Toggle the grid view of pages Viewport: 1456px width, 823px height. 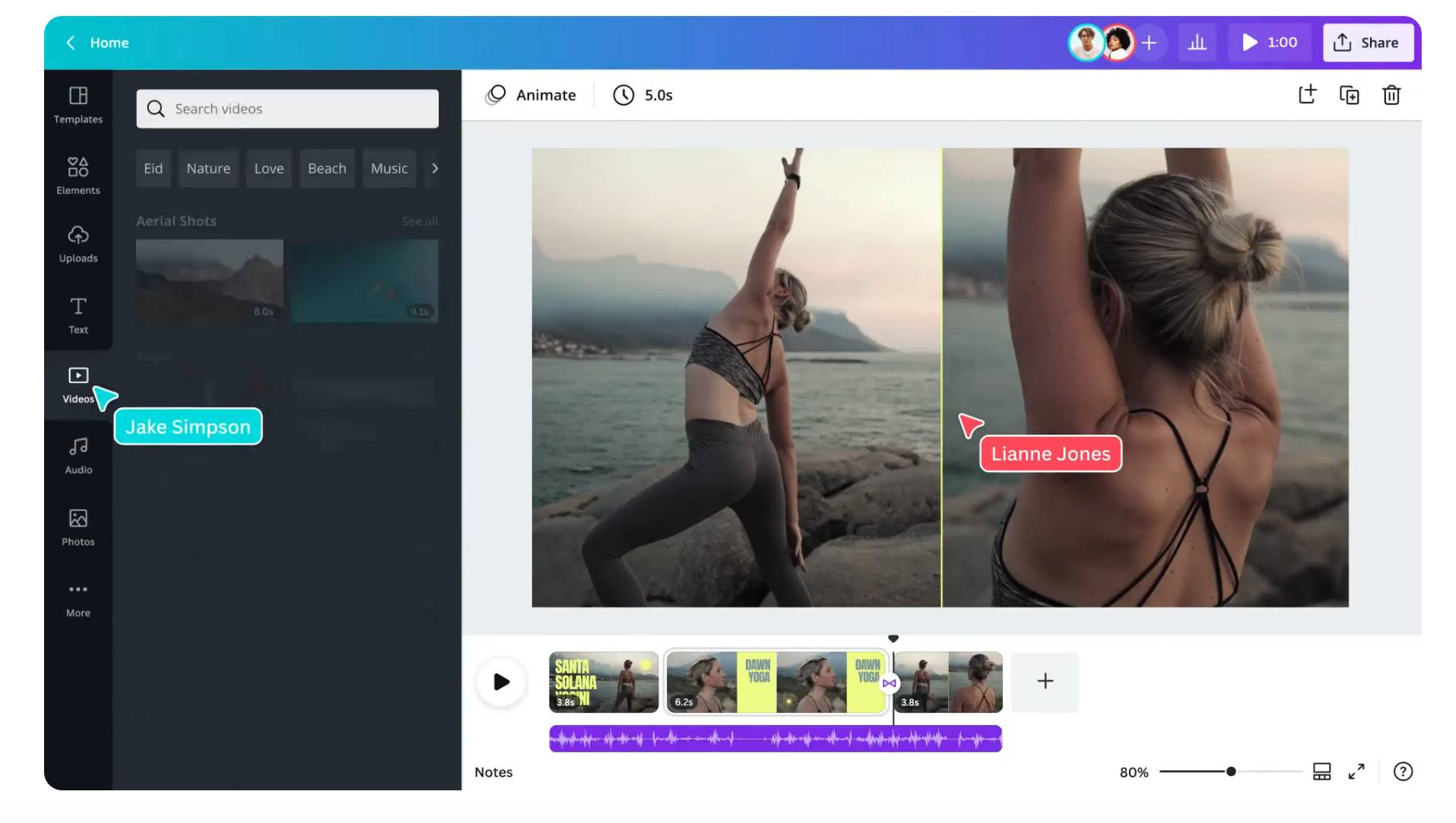(1321, 771)
